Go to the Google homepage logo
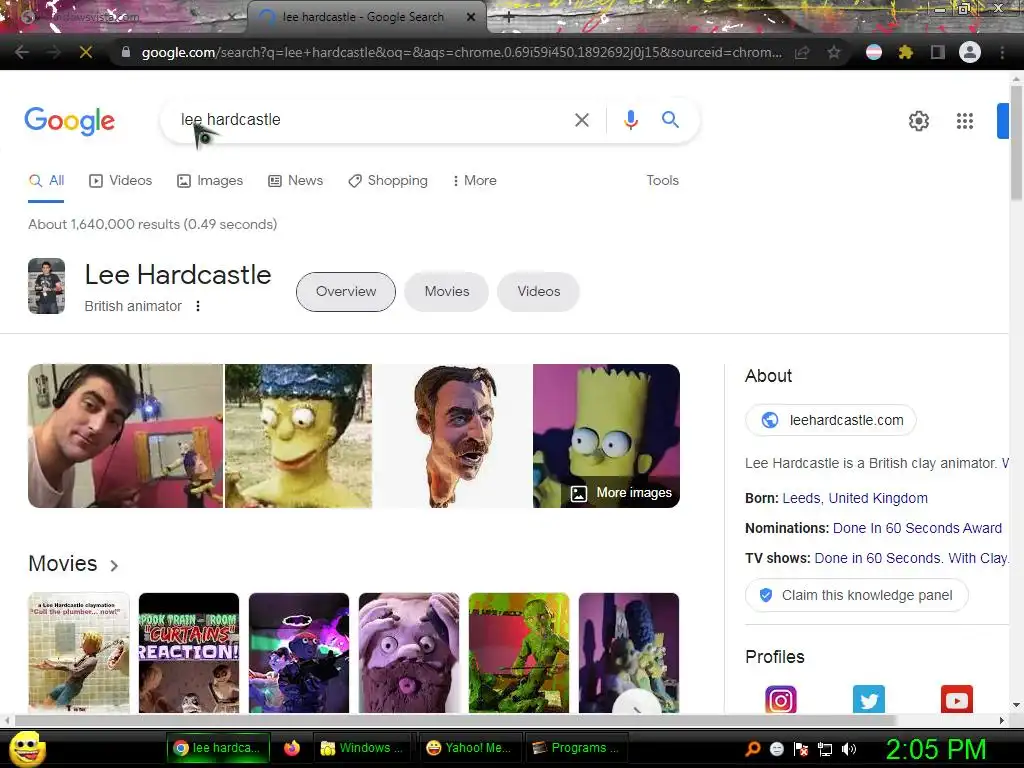 pos(70,121)
